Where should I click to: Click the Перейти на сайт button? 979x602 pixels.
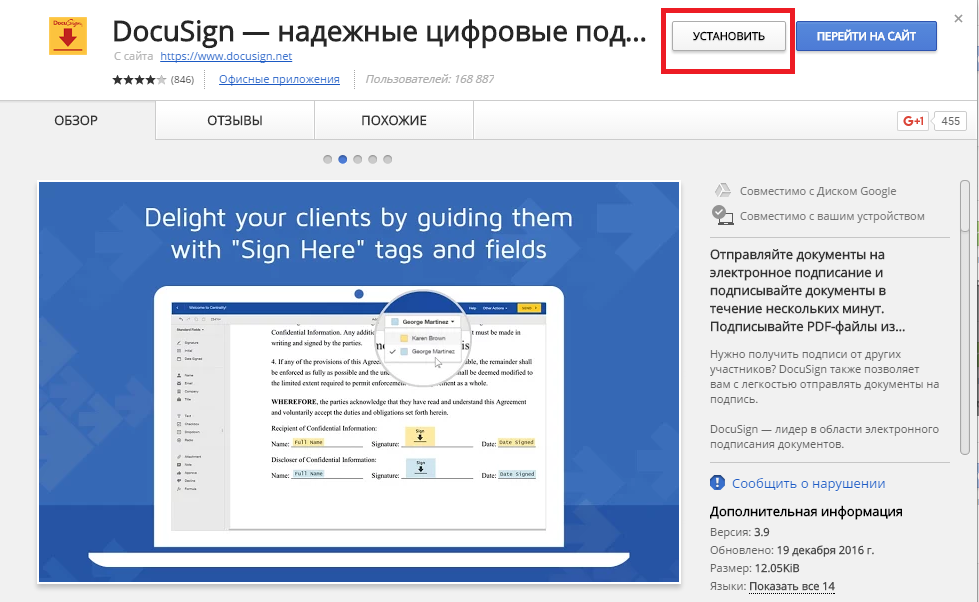pos(866,36)
